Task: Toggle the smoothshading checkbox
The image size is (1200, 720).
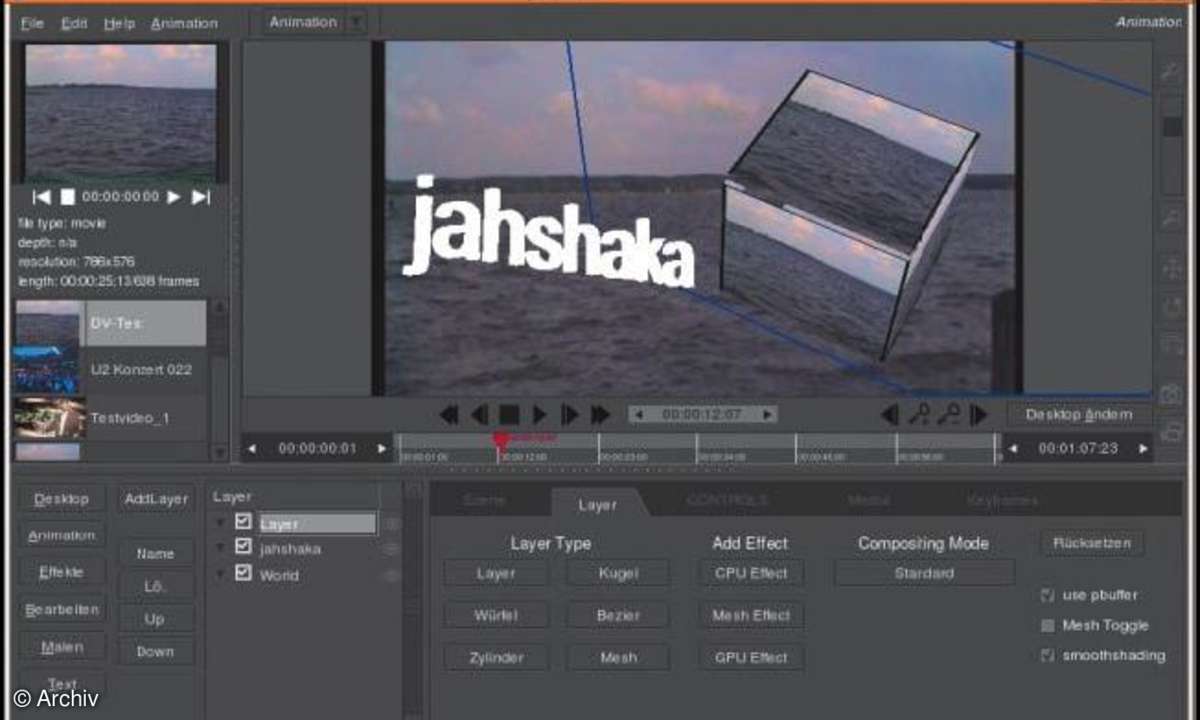Action: (1048, 656)
